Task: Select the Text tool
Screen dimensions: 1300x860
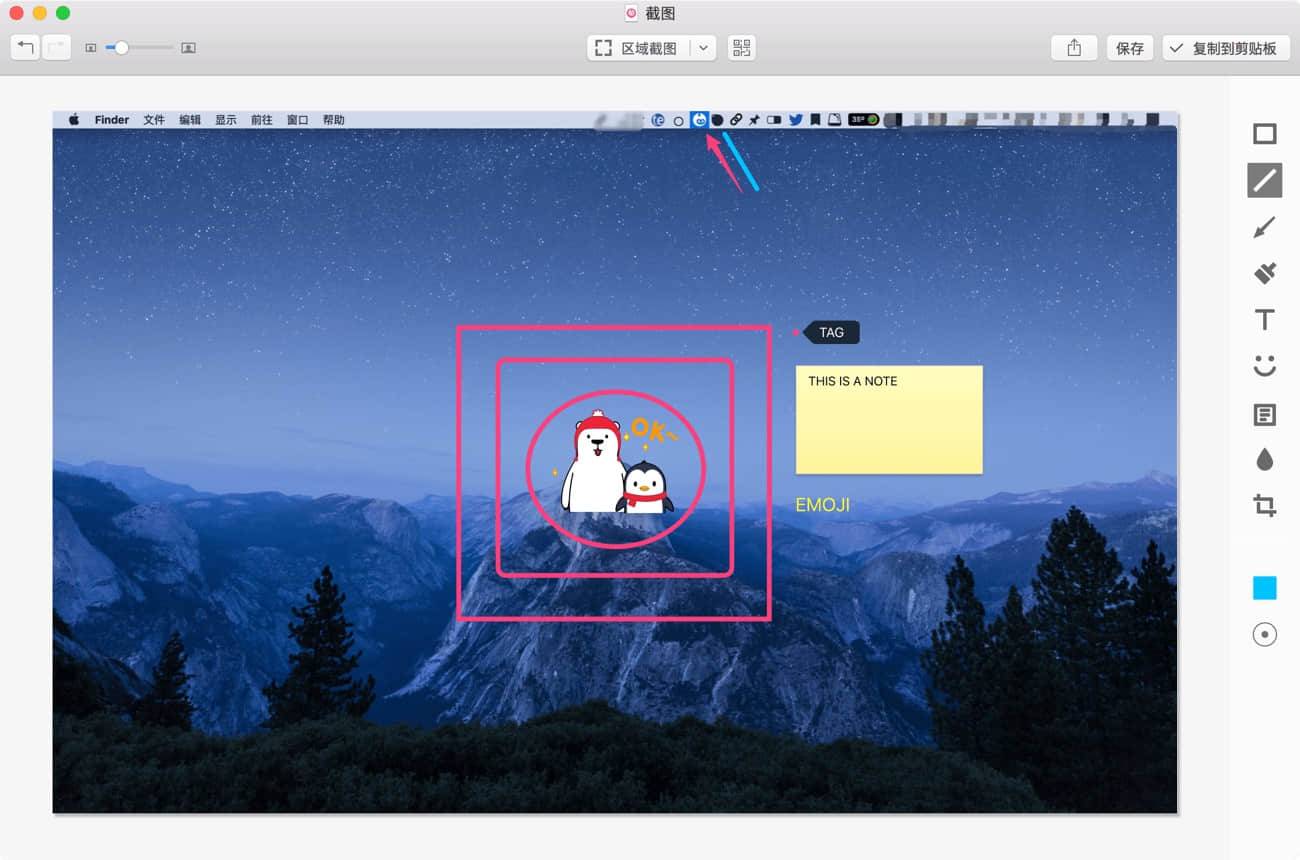Action: point(1265,320)
